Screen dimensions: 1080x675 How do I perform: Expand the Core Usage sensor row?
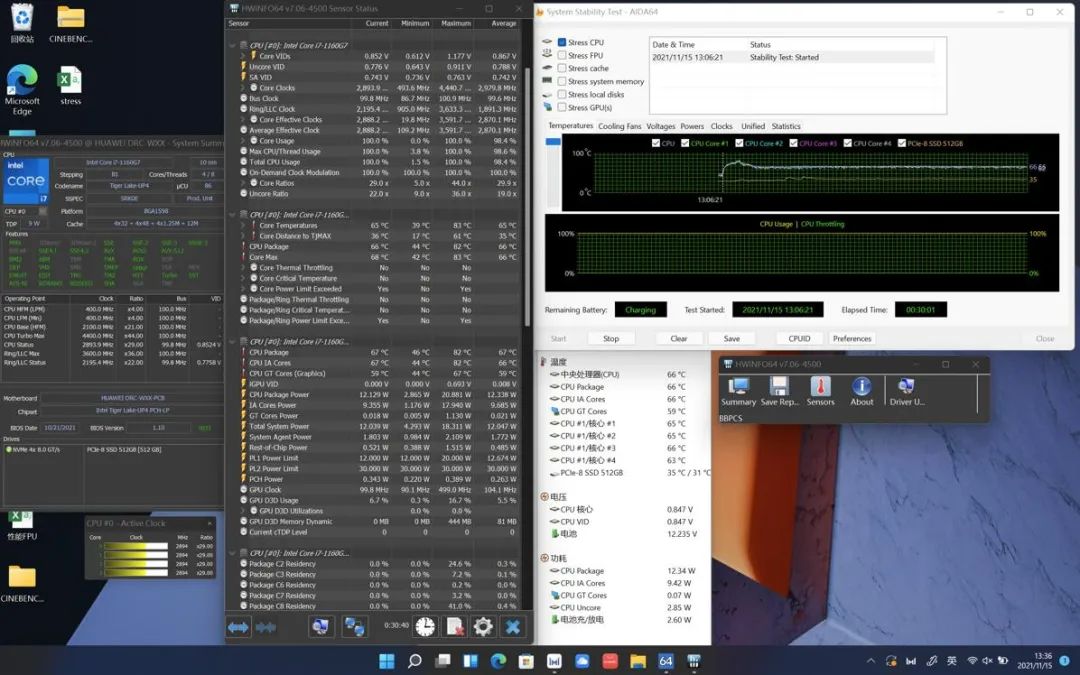tap(242, 141)
